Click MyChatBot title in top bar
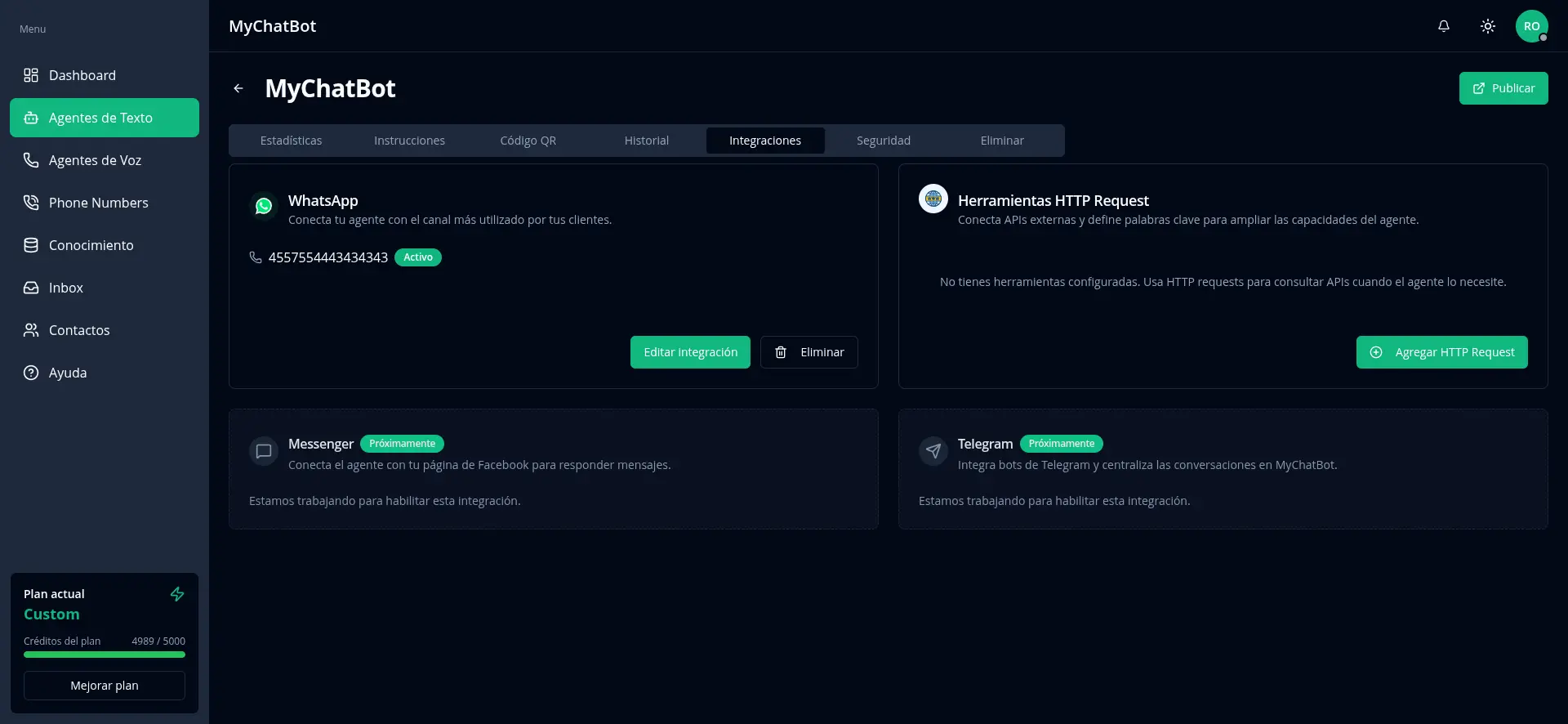 [x=272, y=26]
